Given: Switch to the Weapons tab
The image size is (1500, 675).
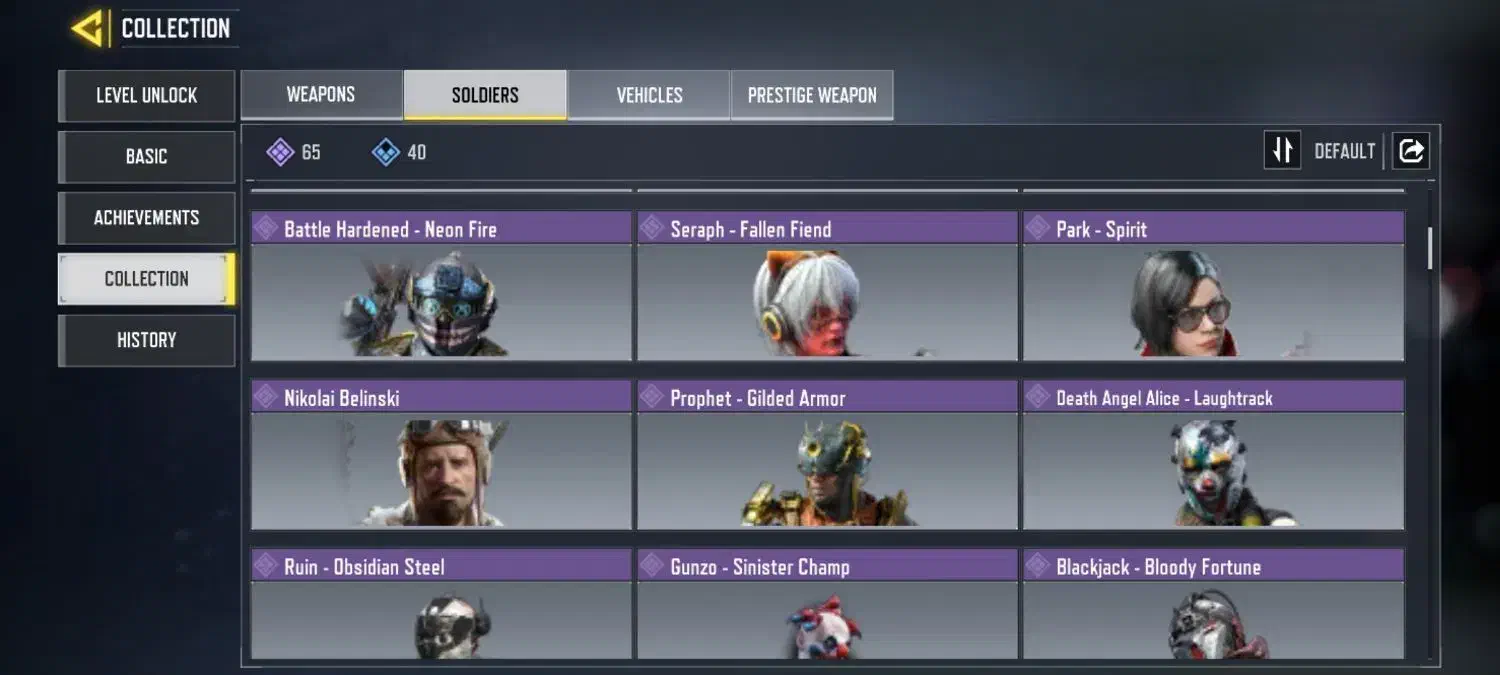Looking at the screenshot, I should 321,95.
